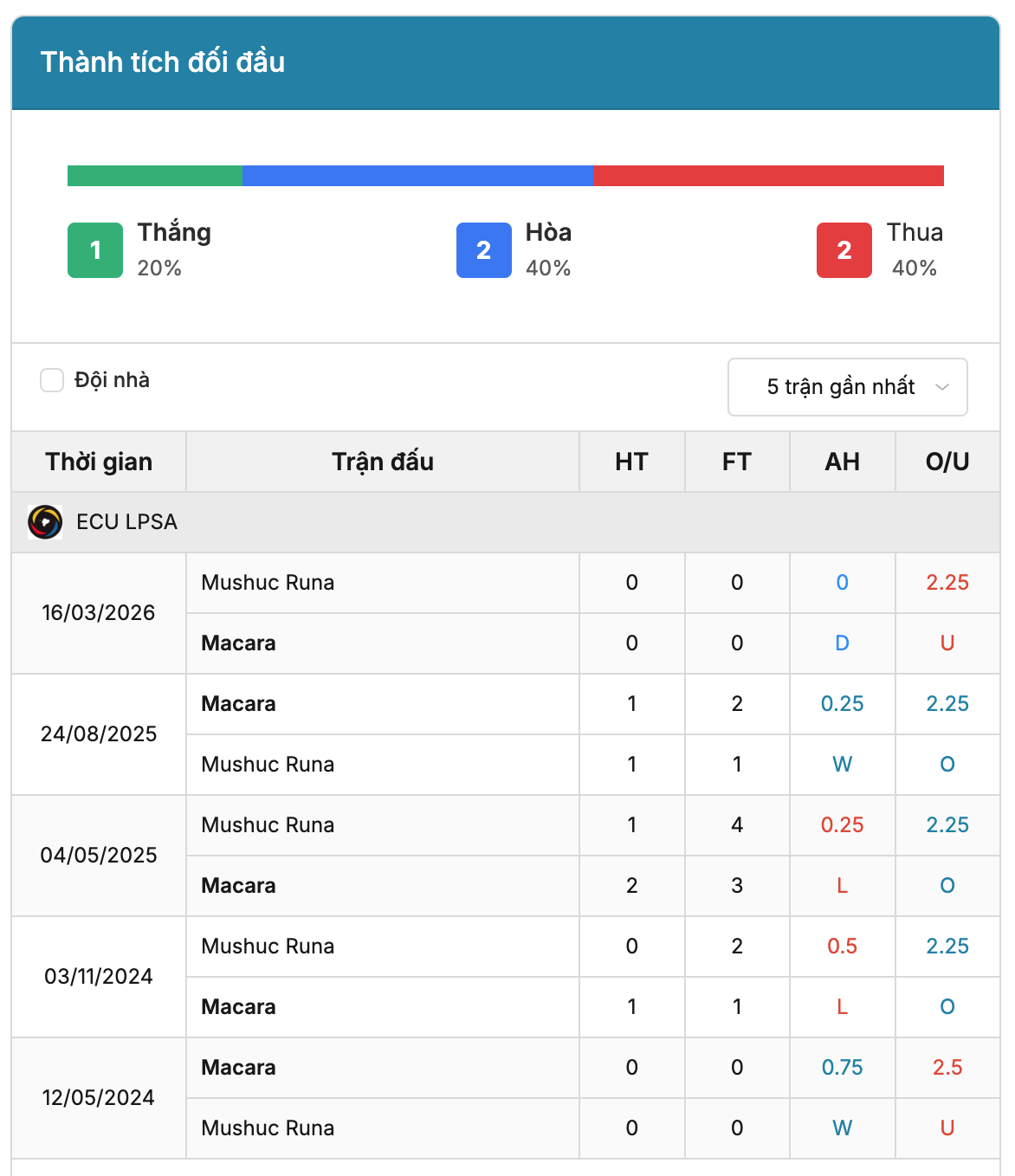Click the blue segment of results bar
The image size is (1015, 1176).
coord(417,176)
